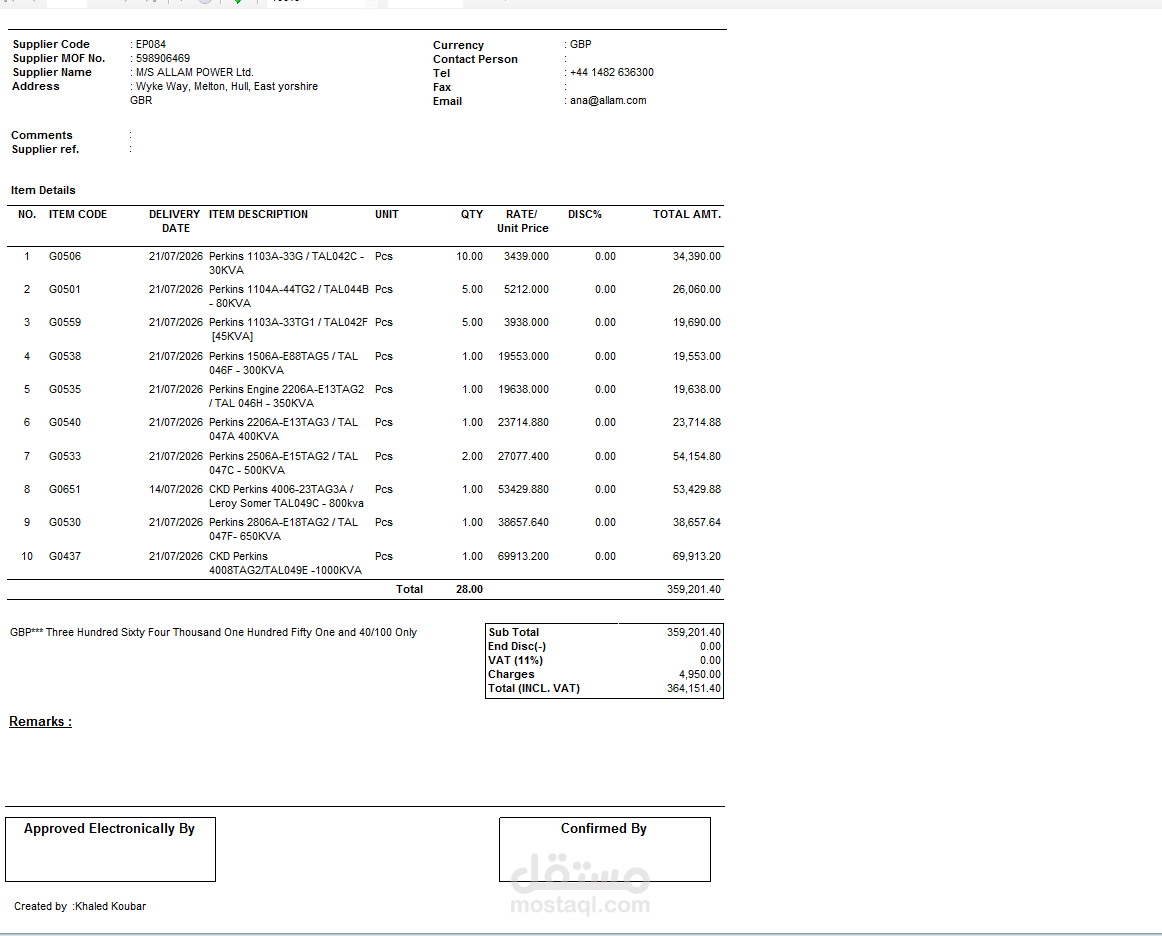Click the amount in words starting GBP*** Three Hundred
1162x936 pixels.
click(213, 633)
